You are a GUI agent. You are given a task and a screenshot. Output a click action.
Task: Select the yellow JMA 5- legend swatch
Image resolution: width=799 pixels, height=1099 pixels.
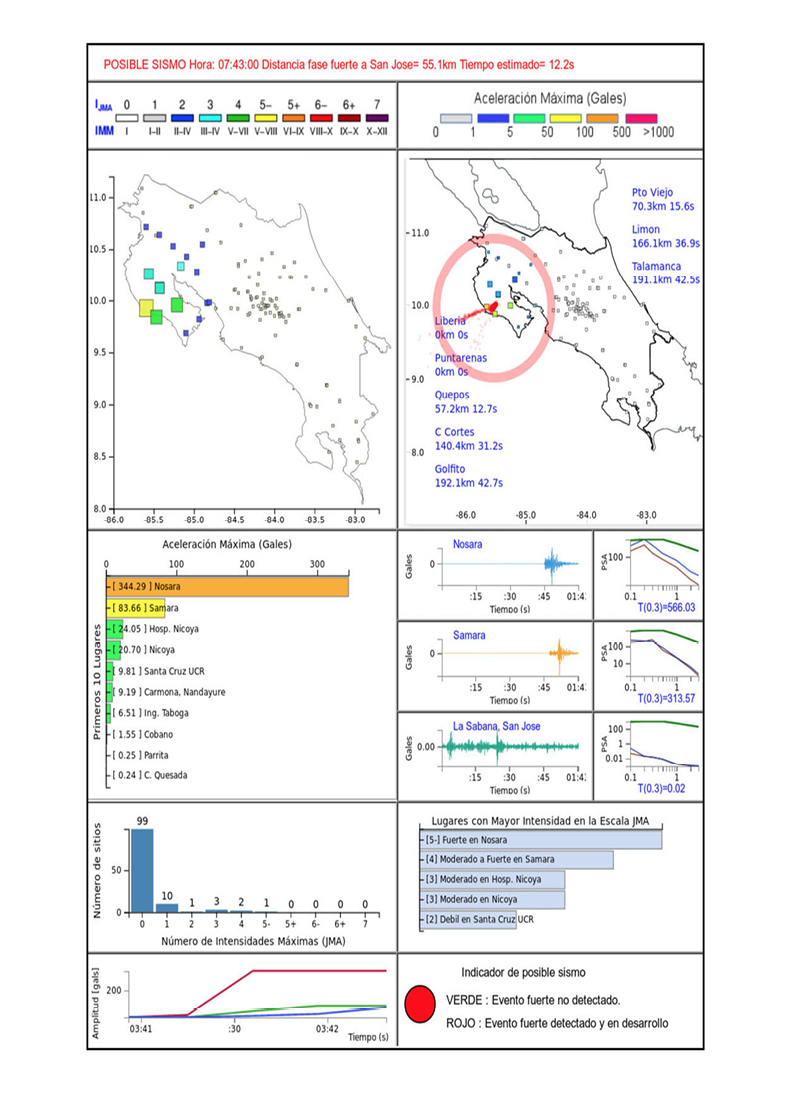tap(266, 118)
